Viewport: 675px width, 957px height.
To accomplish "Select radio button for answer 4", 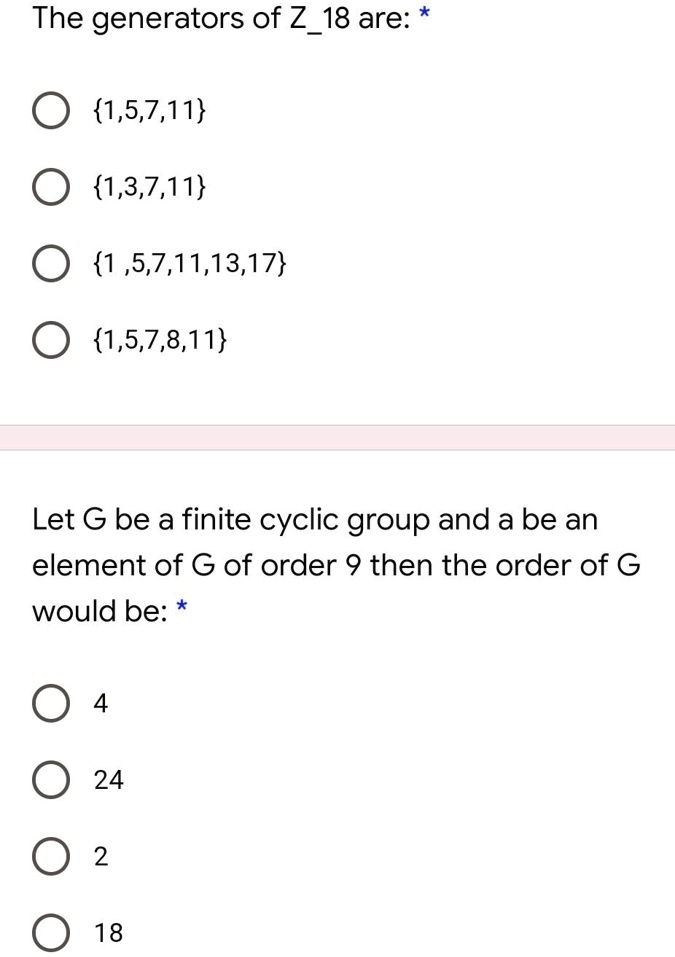I will point(51,703).
